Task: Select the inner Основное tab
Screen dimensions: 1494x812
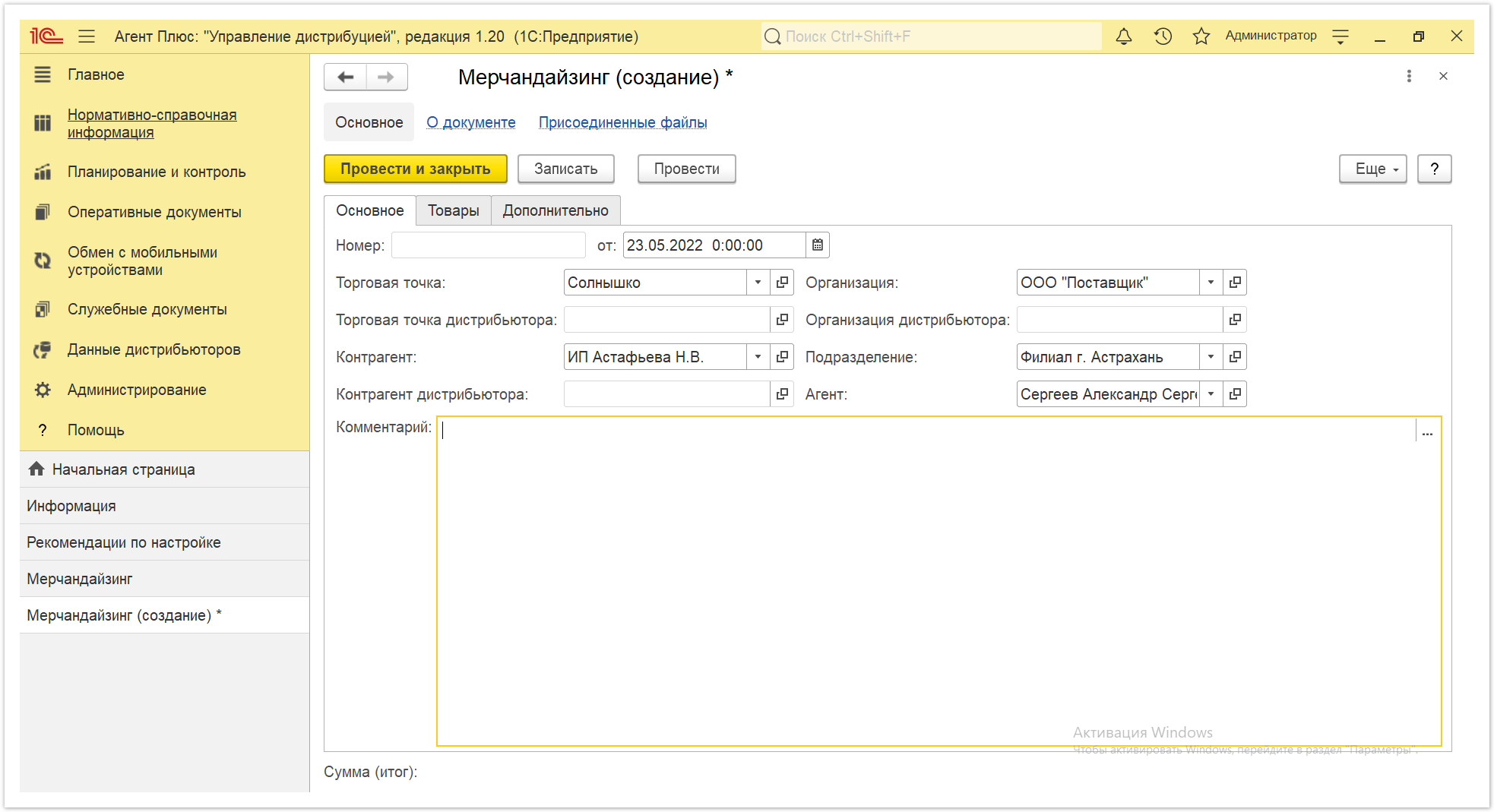Action: point(370,210)
